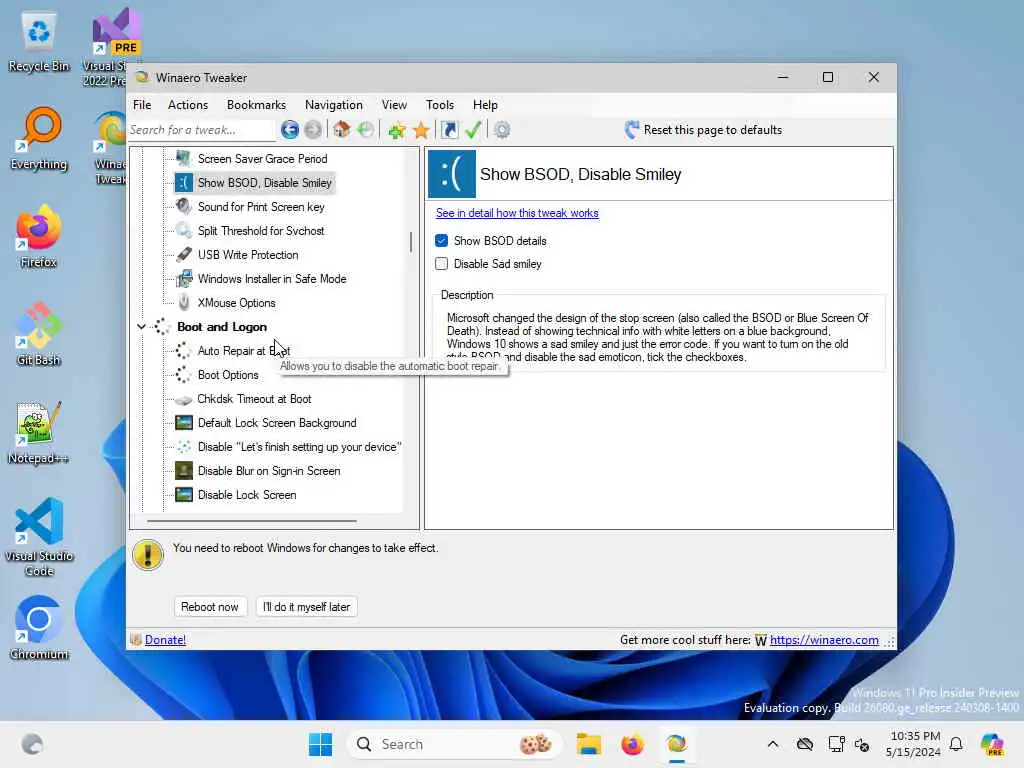
Task: Open Visual Studio 2022 Preview desktop icon
Action: tap(111, 48)
